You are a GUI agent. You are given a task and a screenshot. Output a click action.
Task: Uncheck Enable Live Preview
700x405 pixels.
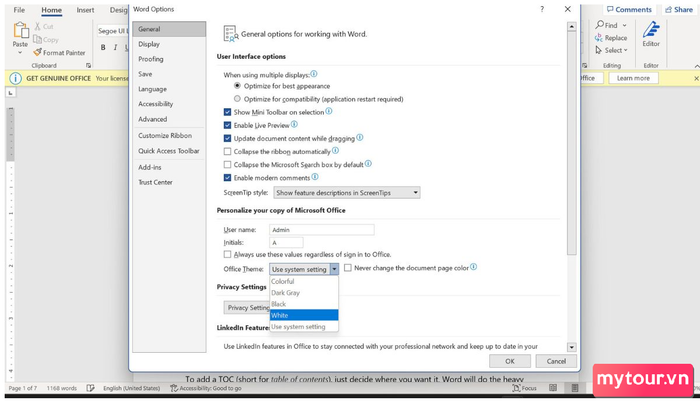click(228, 125)
